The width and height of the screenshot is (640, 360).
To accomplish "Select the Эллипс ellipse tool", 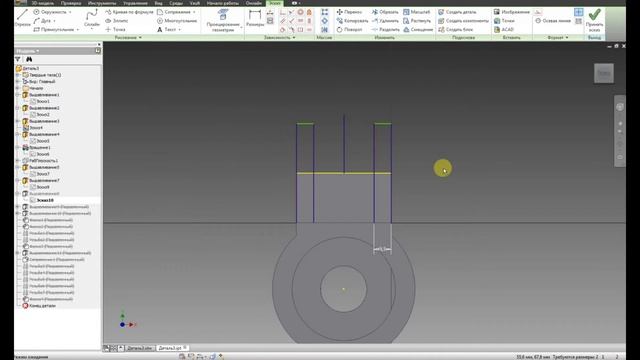I will coord(116,20).
